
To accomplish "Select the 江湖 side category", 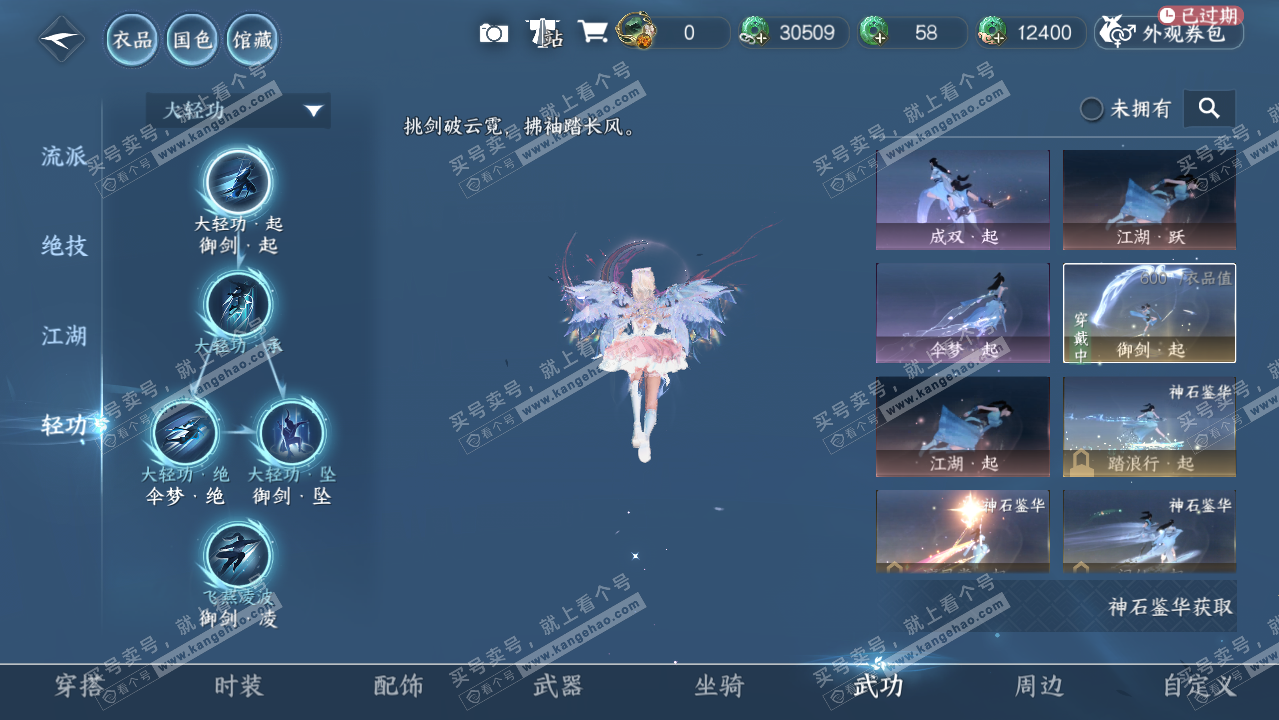I will click(64, 335).
